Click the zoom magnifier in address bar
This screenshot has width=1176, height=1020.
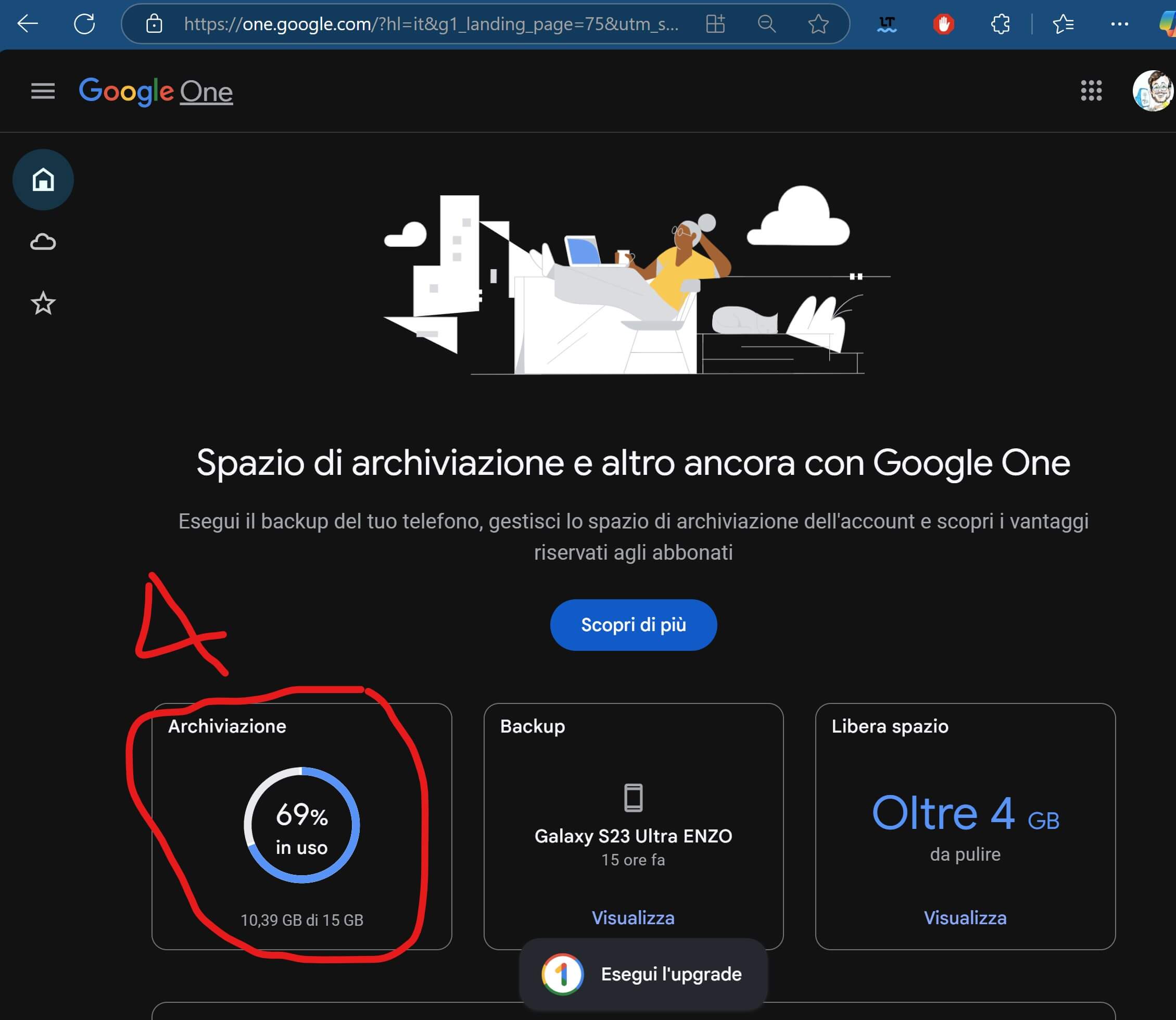(x=766, y=24)
